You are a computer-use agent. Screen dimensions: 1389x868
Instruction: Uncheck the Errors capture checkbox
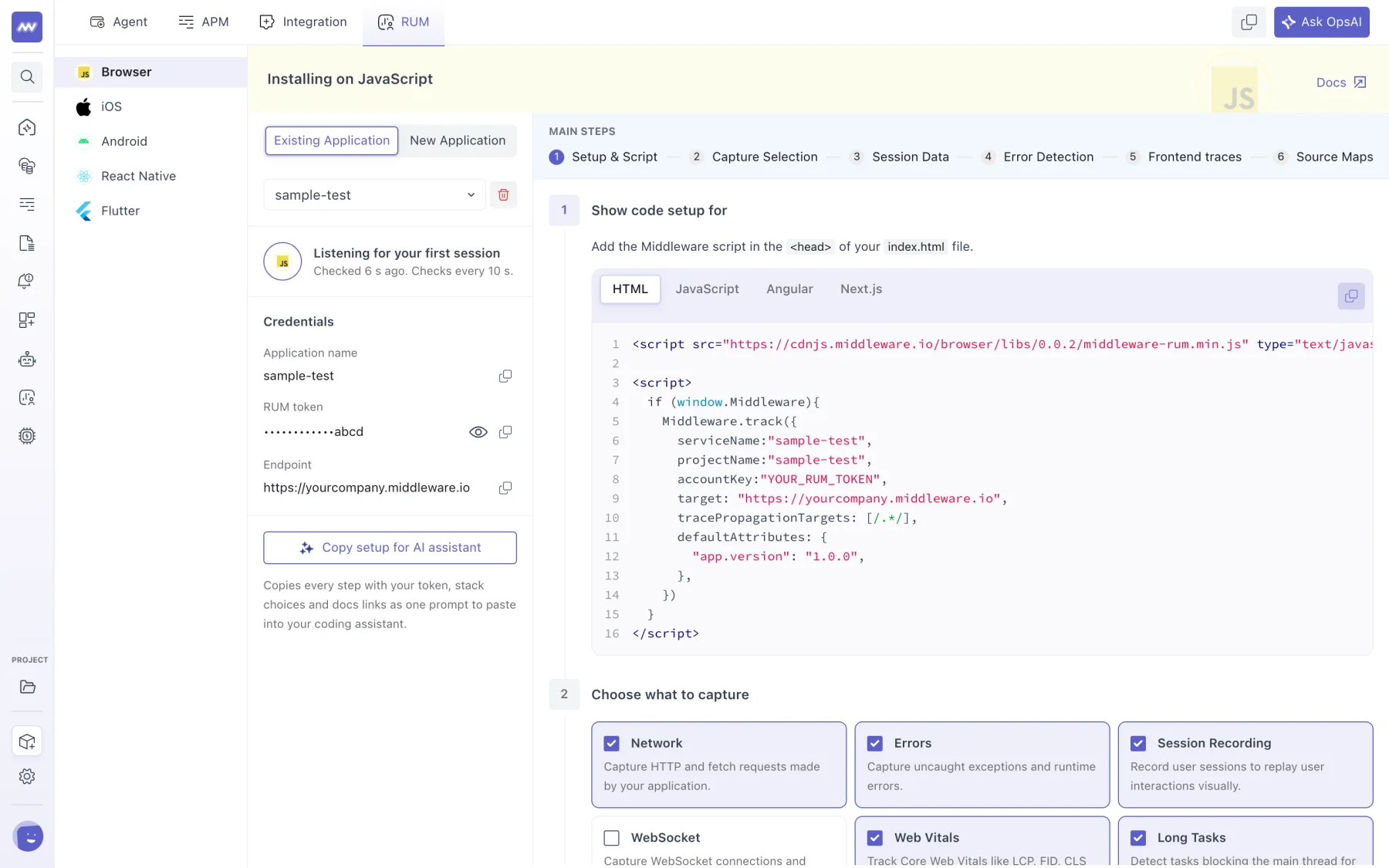click(x=874, y=743)
